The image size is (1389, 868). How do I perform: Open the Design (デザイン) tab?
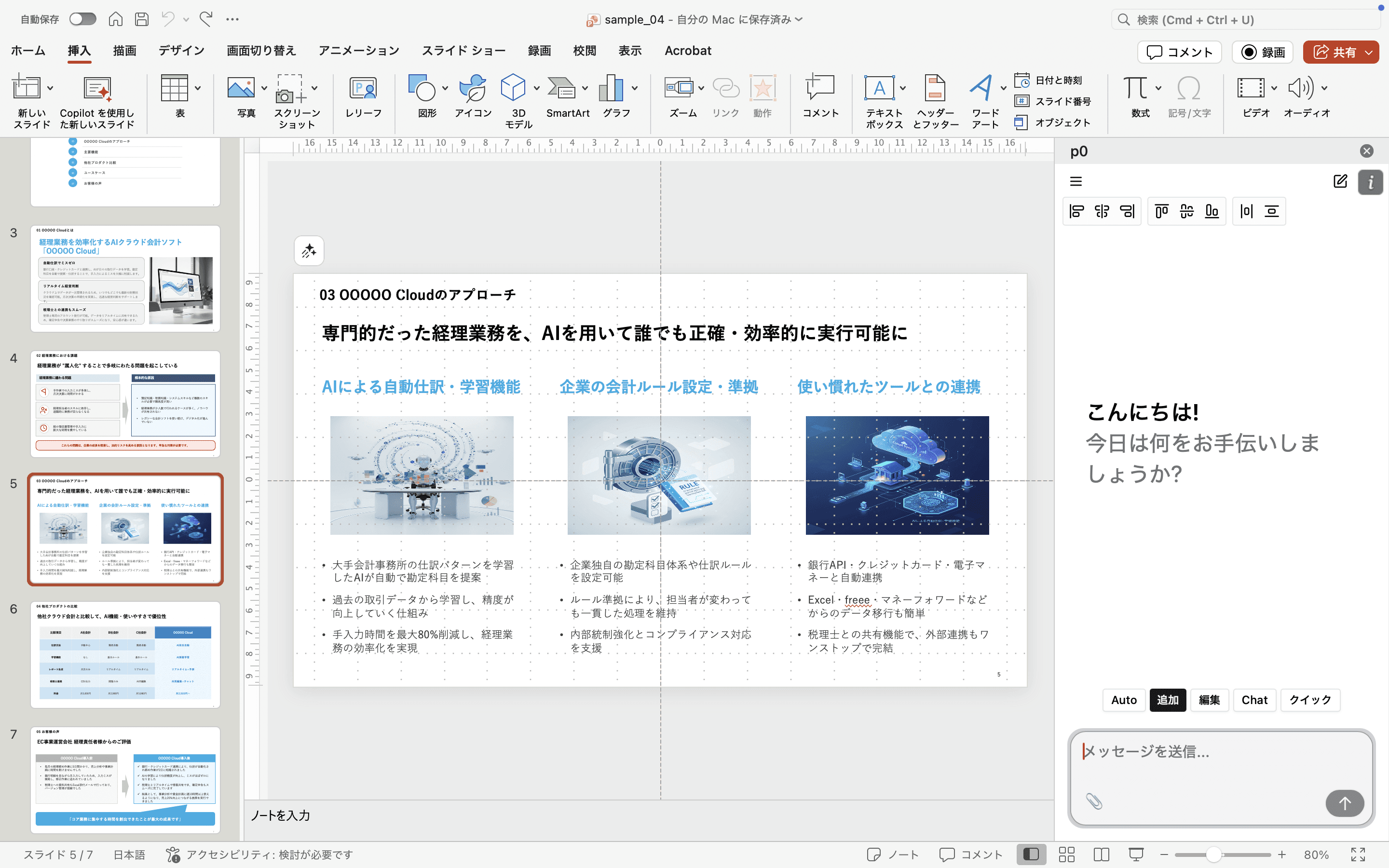pos(181,51)
